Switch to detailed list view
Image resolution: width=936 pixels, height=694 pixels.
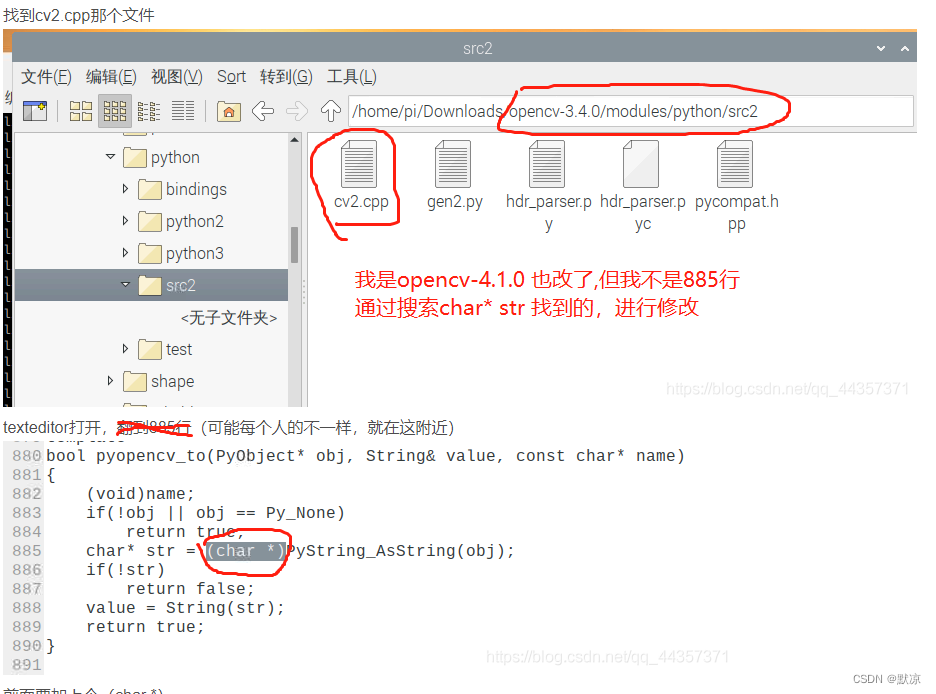[x=182, y=111]
